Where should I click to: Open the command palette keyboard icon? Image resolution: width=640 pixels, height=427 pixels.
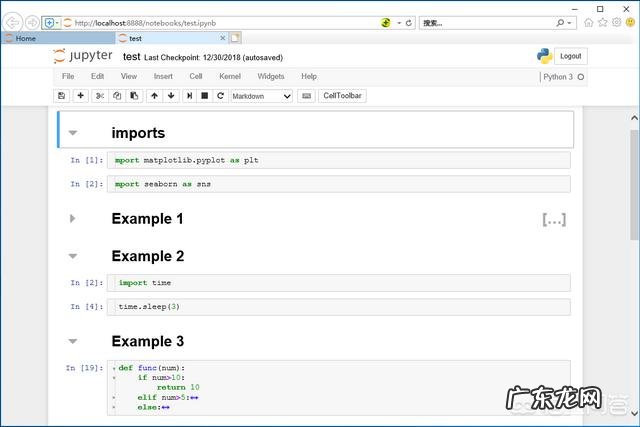point(306,96)
